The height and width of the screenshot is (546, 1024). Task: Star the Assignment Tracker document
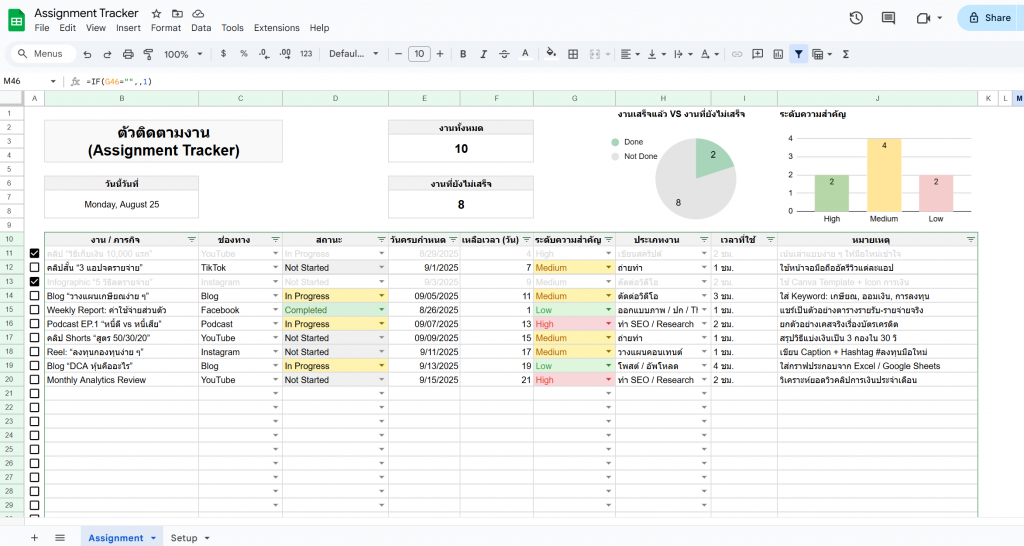(156, 13)
